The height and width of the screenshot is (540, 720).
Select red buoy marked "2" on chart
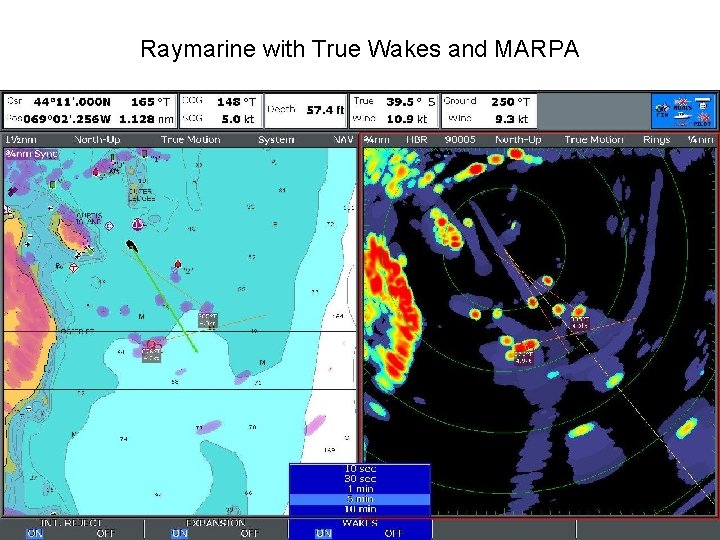pyautogui.click(x=178, y=264)
